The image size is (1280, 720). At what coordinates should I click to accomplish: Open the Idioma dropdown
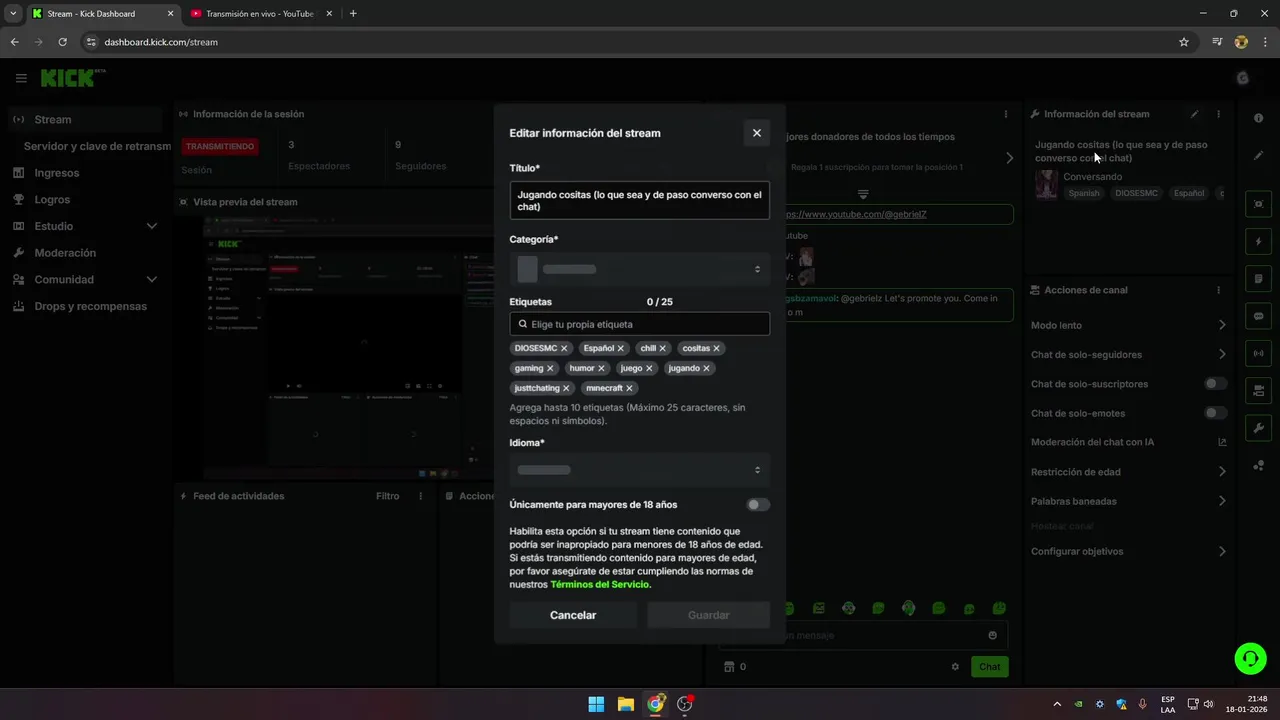click(639, 470)
